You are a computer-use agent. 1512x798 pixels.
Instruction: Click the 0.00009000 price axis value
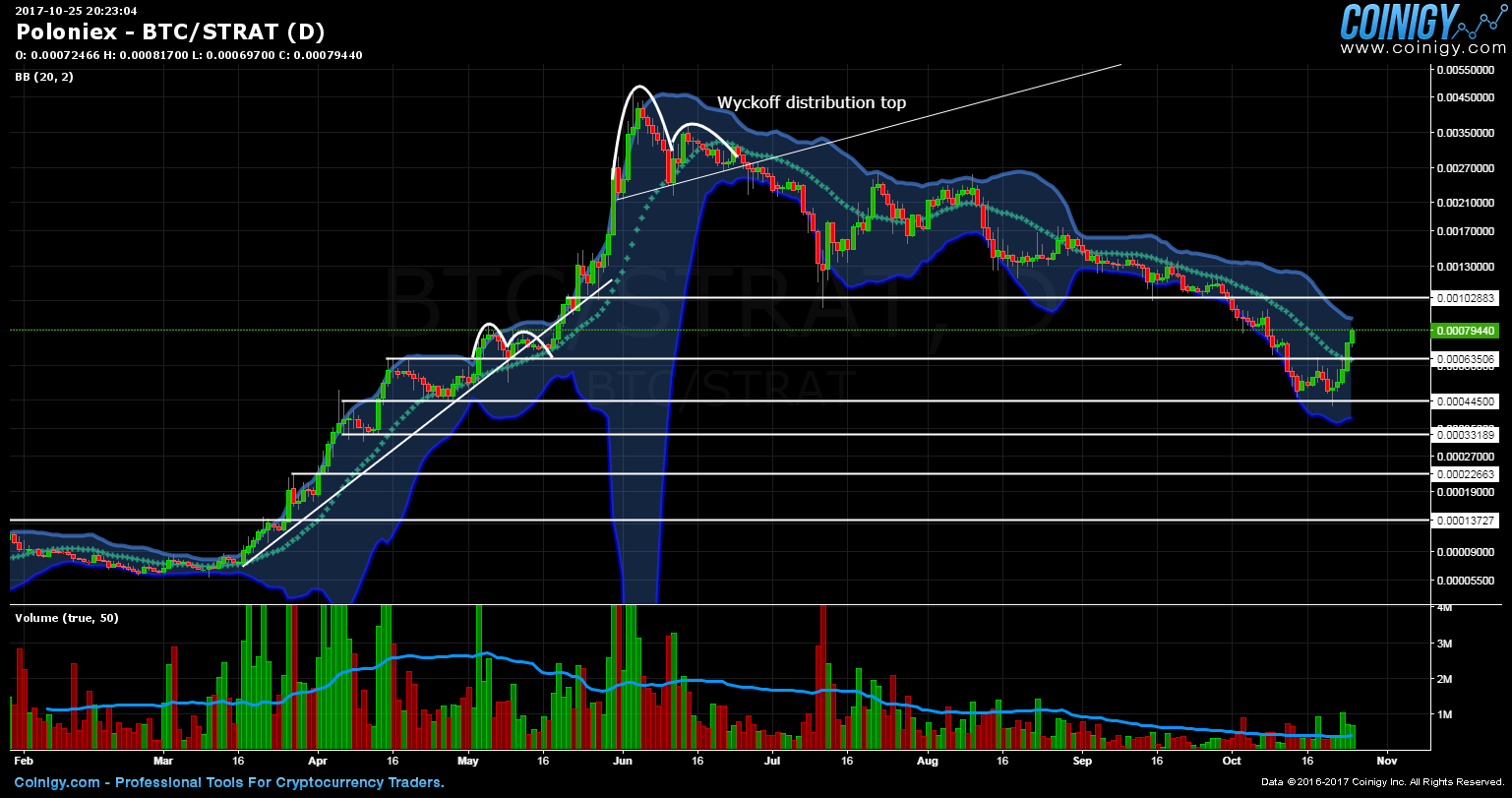point(1466,551)
